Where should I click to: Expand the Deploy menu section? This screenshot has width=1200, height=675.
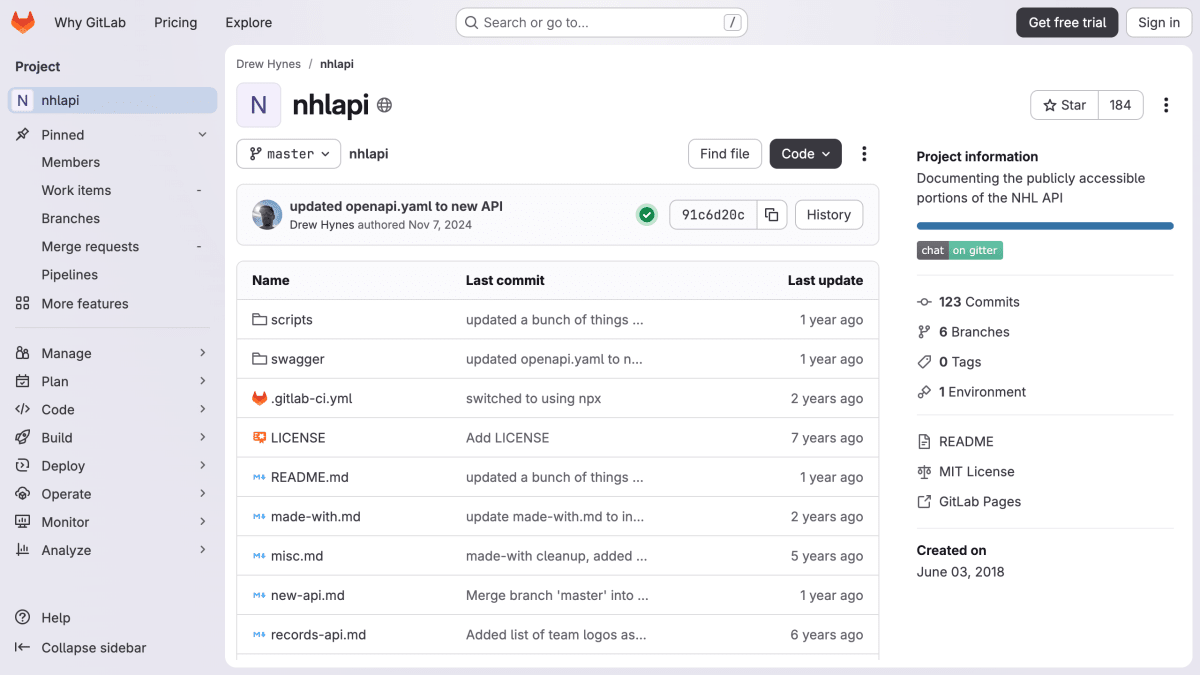(x=202, y=466)
